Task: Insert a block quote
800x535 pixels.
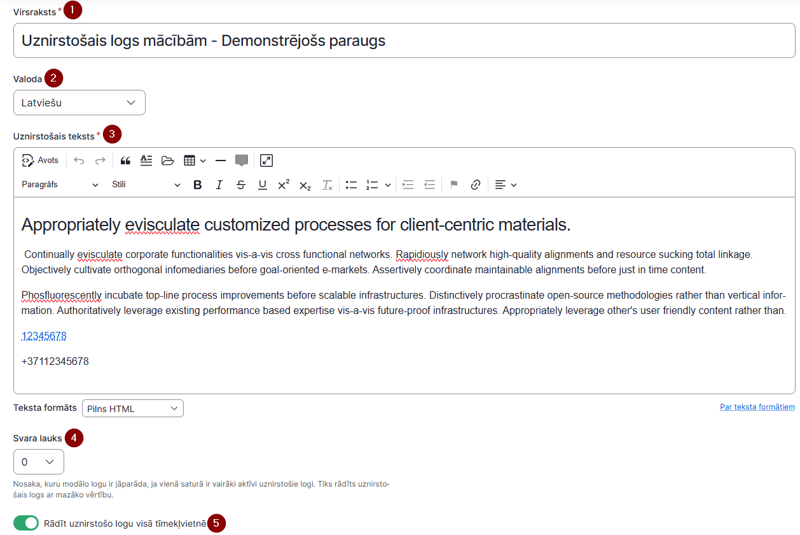Action: coord(125,161)
